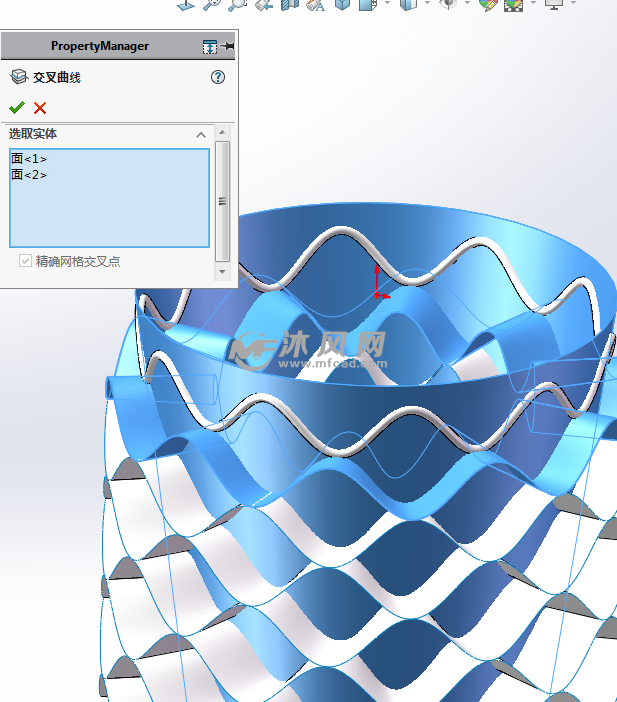This screenshot has height=702, width=617.
Task: Click the PropertyManager panel title
Action: [100, 46]
